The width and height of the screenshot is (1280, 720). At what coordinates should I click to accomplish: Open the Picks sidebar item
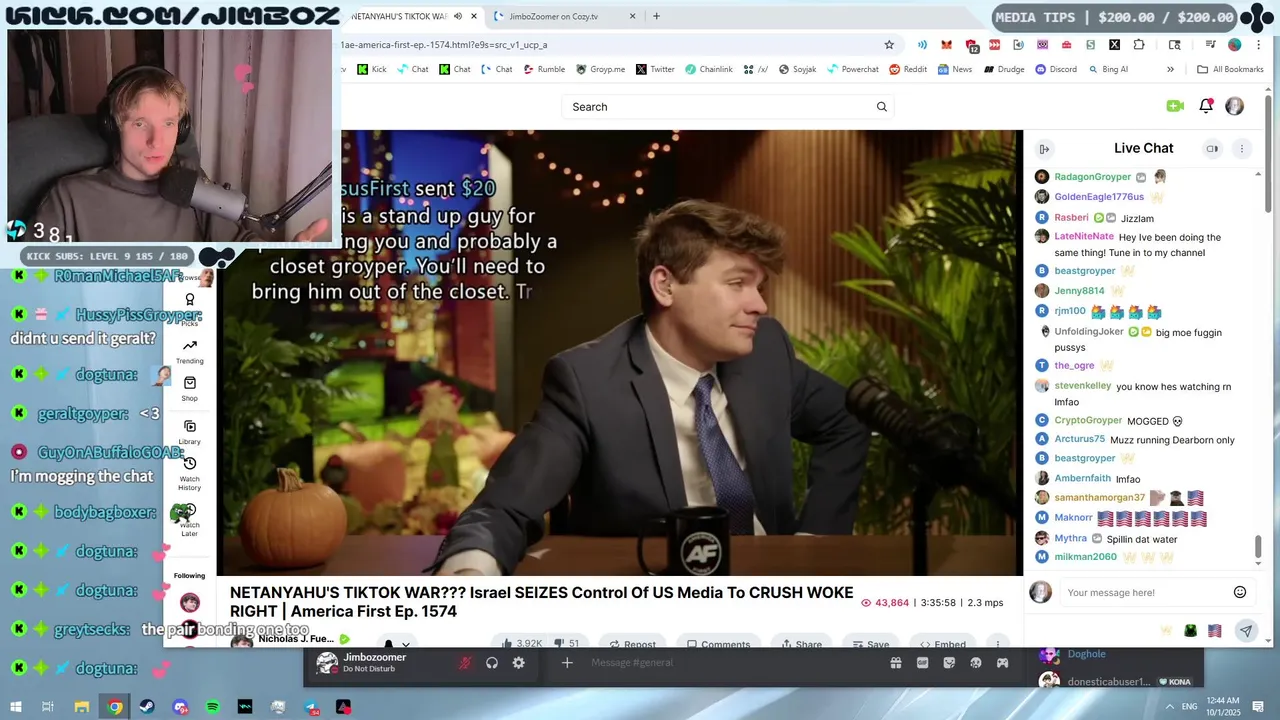[189, 308]
